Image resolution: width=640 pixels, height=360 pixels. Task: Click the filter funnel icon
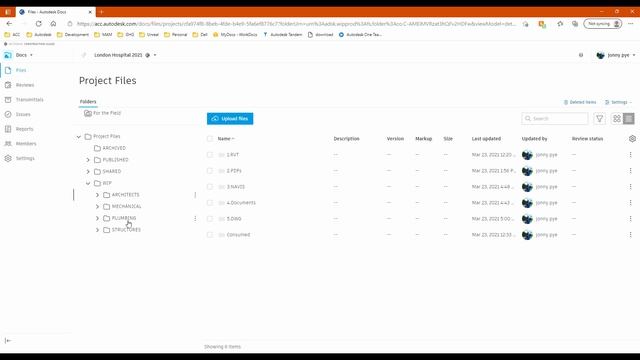599,118
